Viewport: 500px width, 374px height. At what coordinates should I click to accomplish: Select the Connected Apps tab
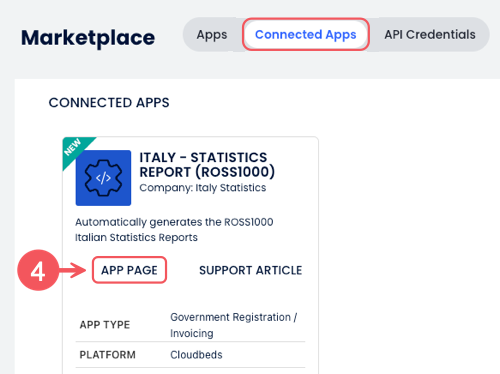point(306,35)
